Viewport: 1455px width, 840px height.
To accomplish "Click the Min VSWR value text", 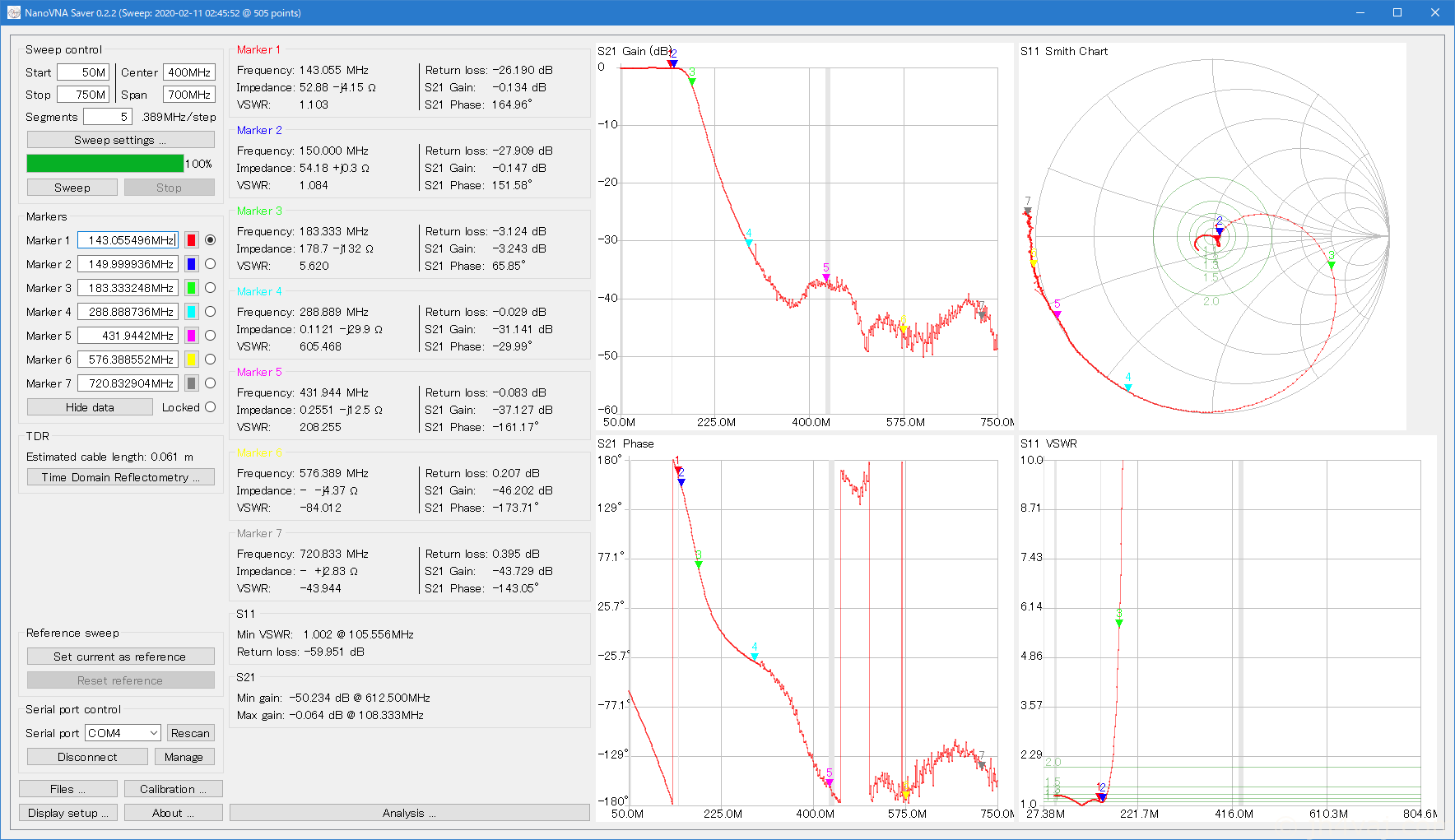I will point(359,634).
